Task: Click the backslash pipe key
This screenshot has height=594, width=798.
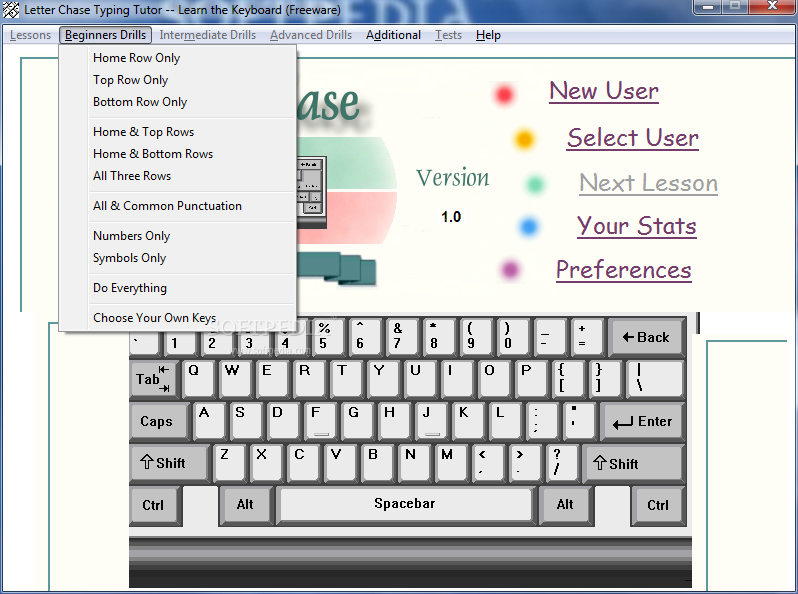Action: 654,379
